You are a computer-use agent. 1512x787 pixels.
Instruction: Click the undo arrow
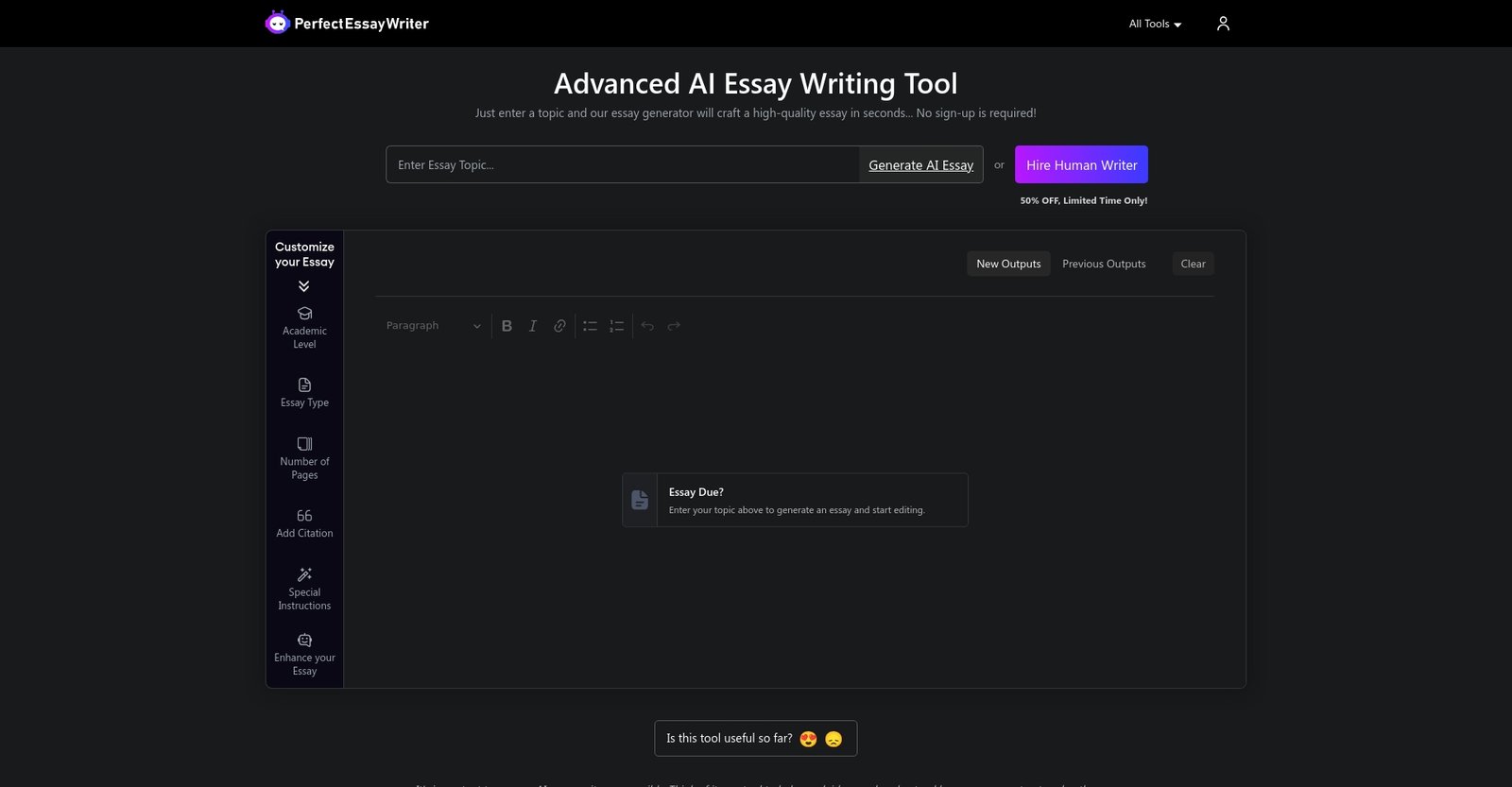click(647, 326)
